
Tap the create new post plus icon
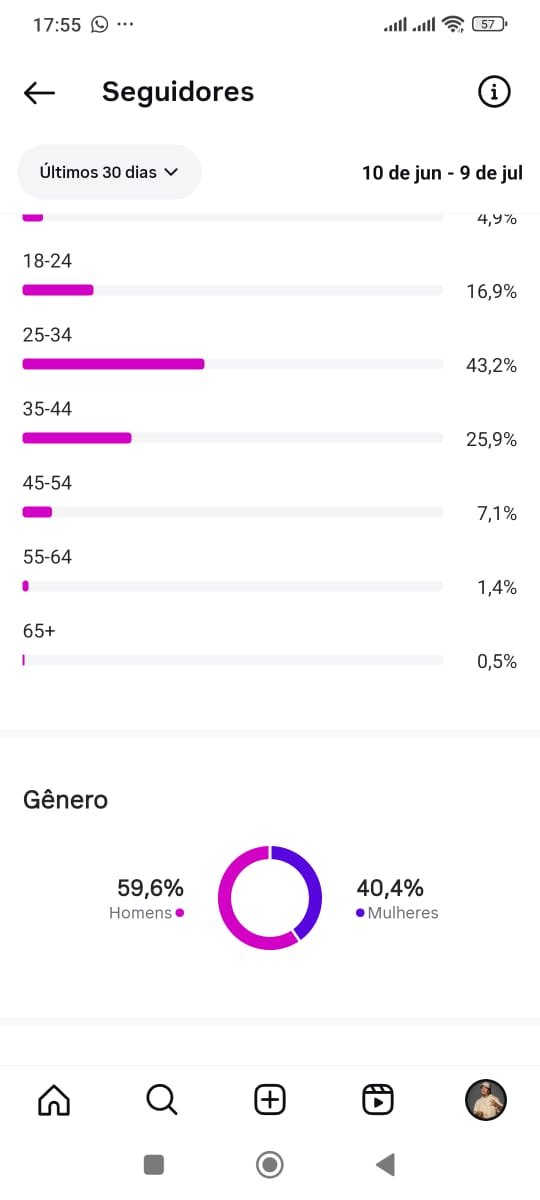point(270,1100)
